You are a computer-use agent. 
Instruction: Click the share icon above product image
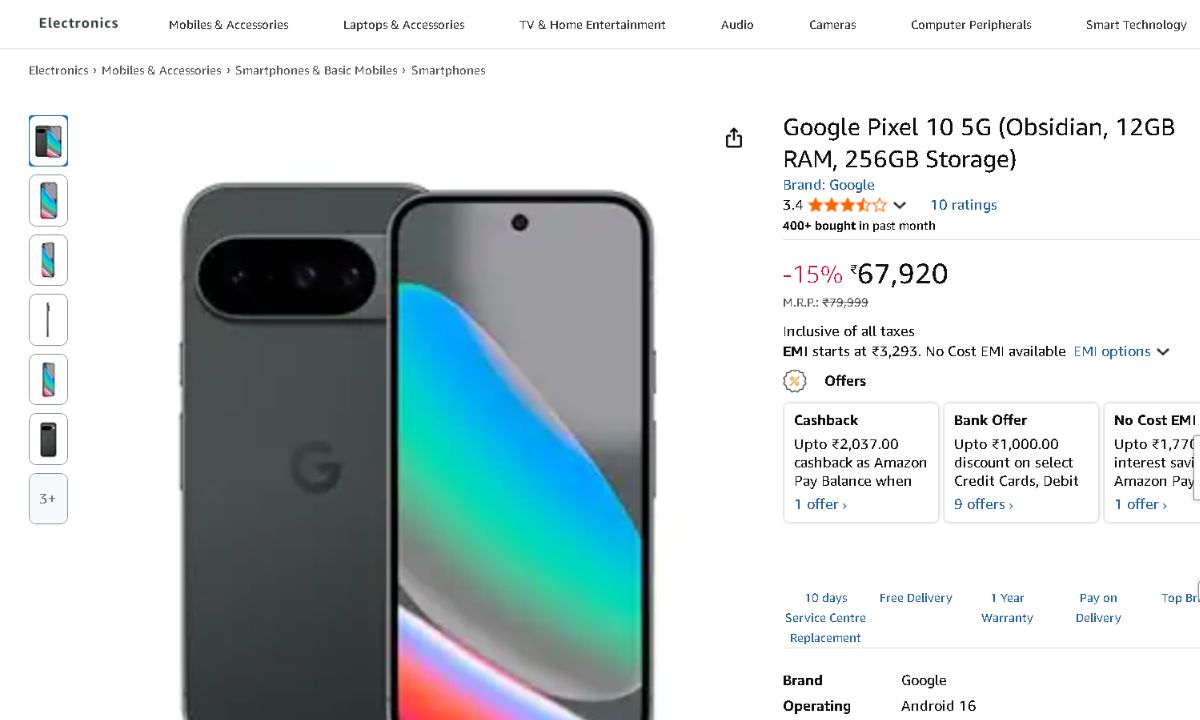point(734,138)
